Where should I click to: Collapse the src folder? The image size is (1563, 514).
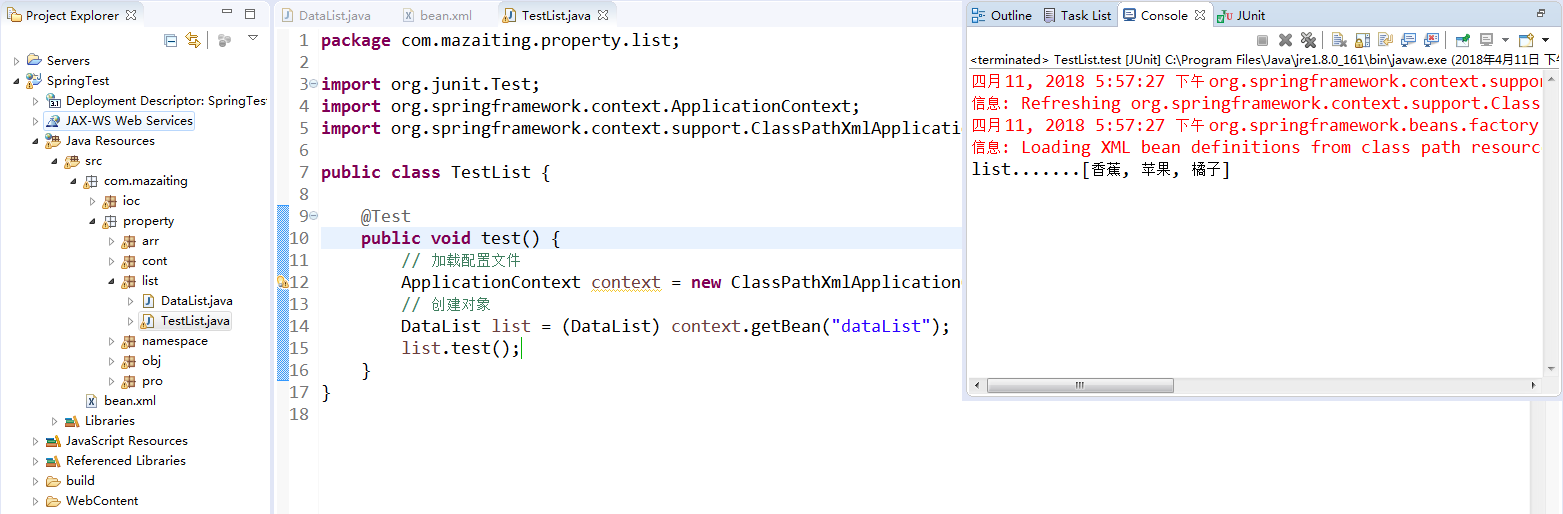pyautogui.click(x=54, y=161)
